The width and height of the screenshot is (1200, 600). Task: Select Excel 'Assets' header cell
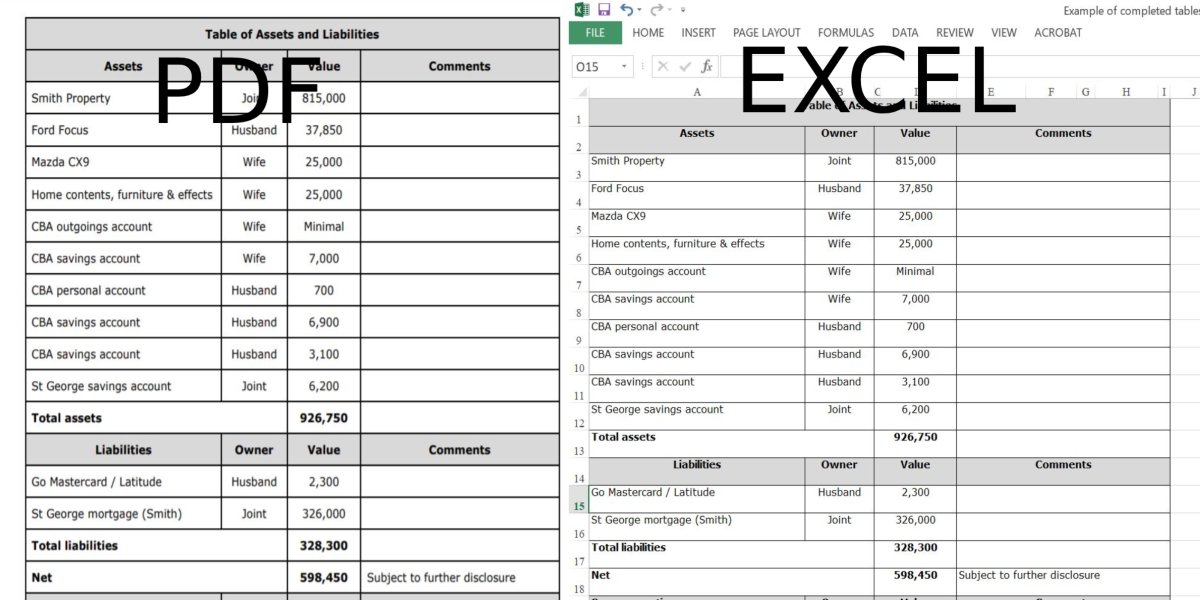[x=697, y=140]
